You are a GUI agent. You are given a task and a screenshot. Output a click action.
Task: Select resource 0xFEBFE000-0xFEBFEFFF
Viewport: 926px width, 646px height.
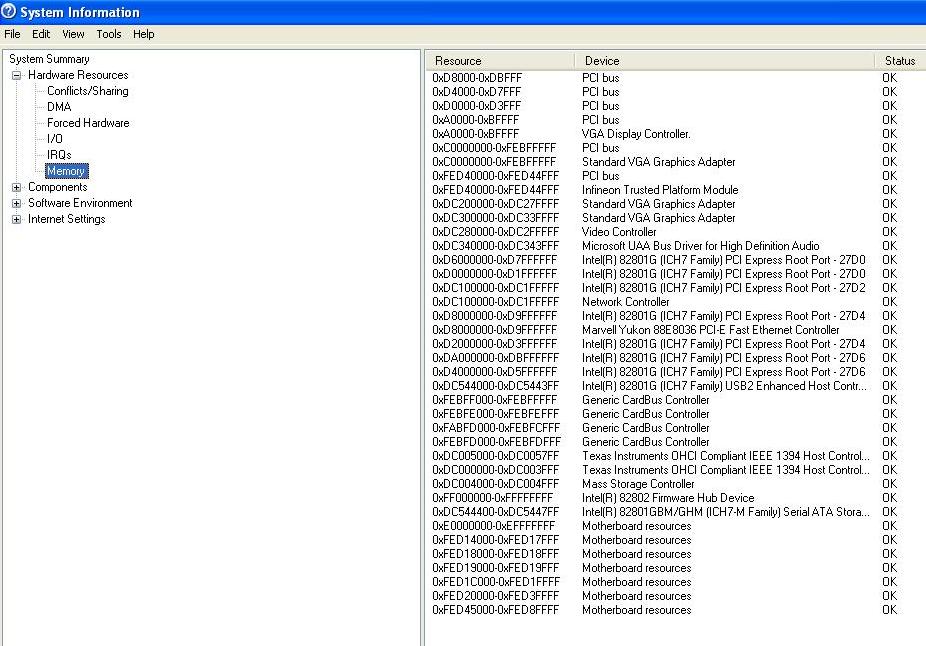pyautogui.click(x=495, y=415)
